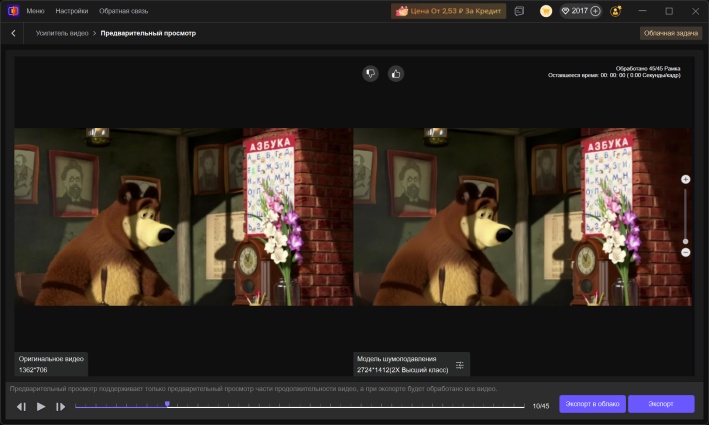Click the app logo icon
Viewport: 709px width, 425px height.
click(13, 11)
